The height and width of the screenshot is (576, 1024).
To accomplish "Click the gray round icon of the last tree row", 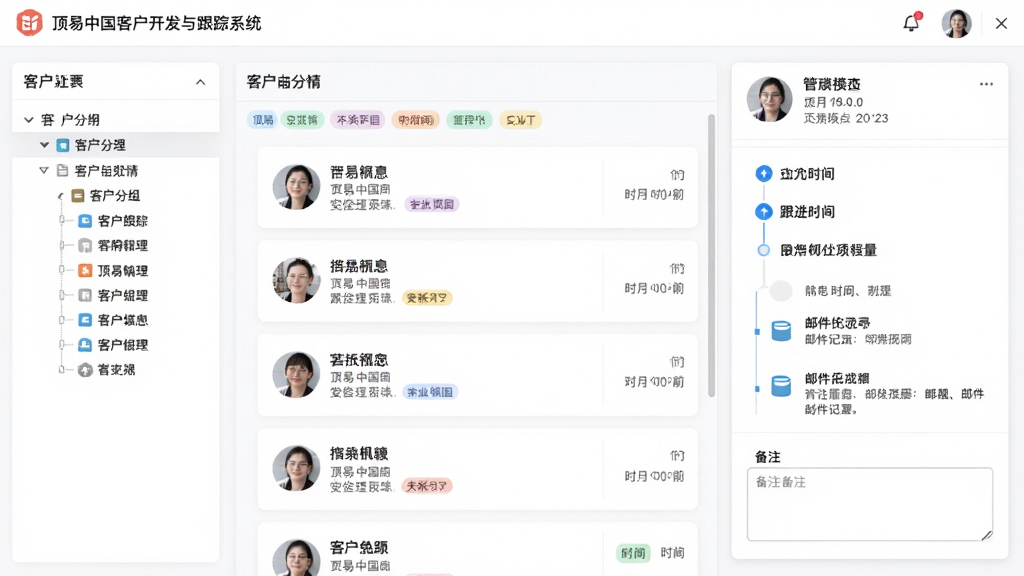I will tap(85, 370).
